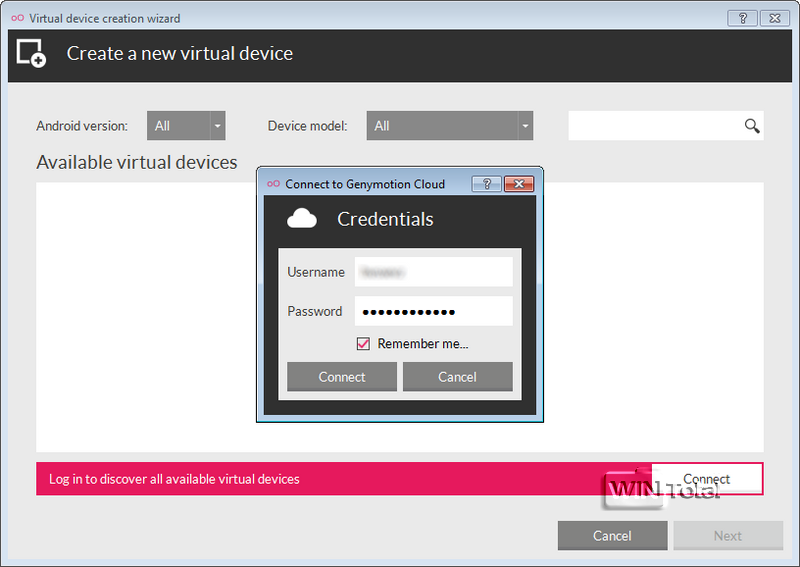Click Connect in the pink login banner
Screen dimensions: 800x567
[x=707, y=479]
